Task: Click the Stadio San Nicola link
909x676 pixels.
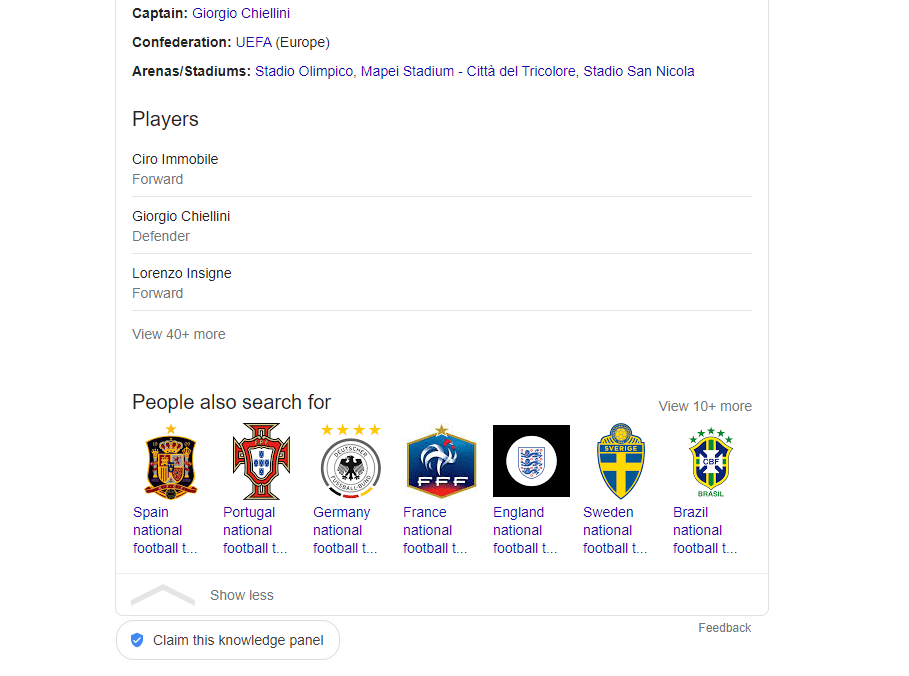Action: point(639,71)
